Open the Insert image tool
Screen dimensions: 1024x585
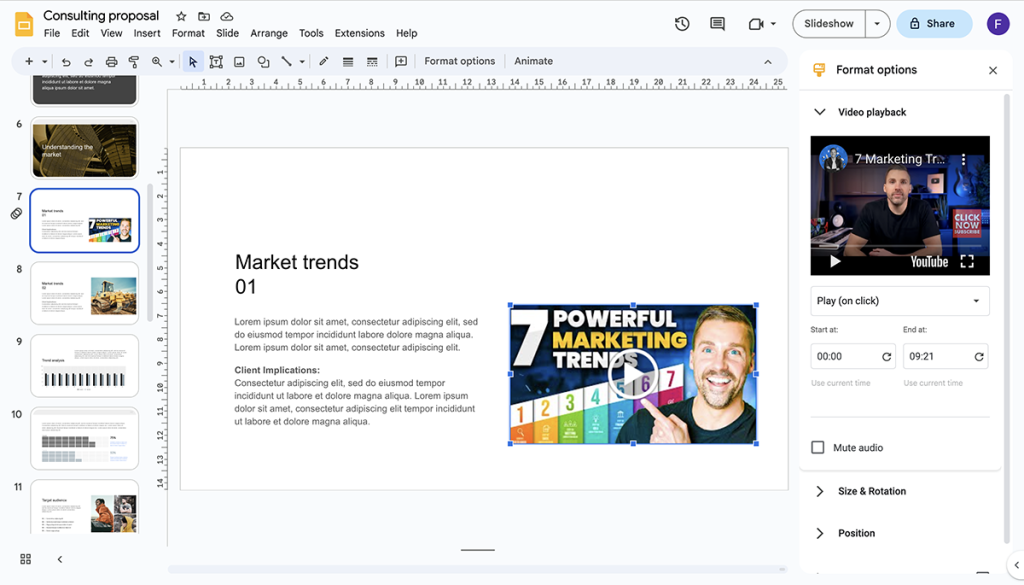tap(239, 61)
